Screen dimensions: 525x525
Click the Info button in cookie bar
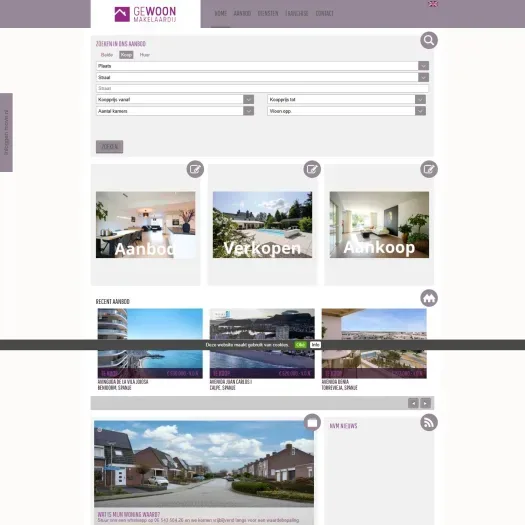pos(315,345)
